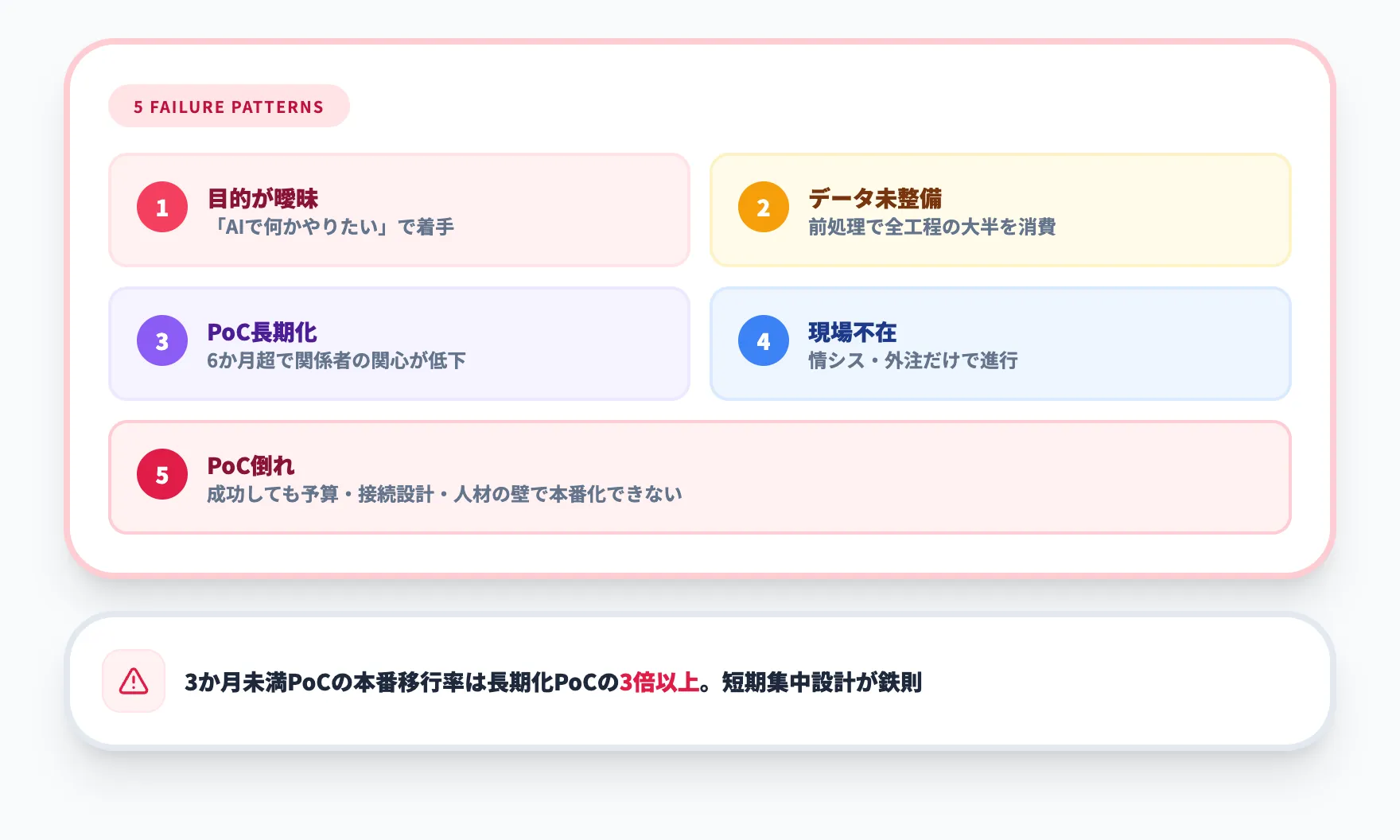
Task: Click the bottom statistics summary bar
Action: click(x=700, y=680)
